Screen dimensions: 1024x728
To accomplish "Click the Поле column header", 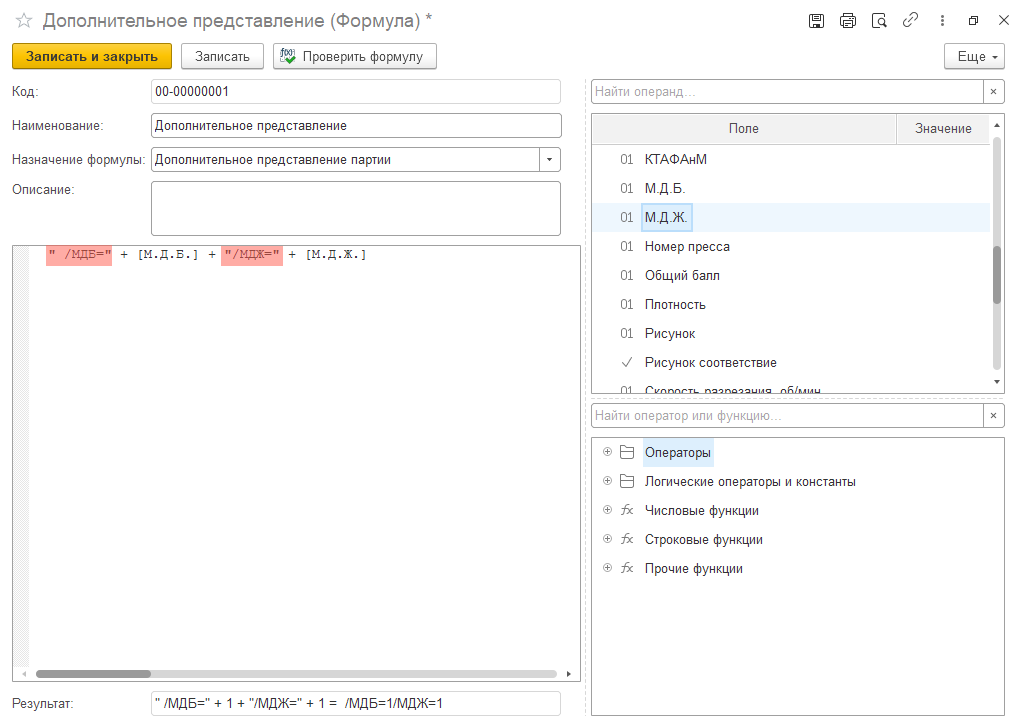I will point(743,129).
